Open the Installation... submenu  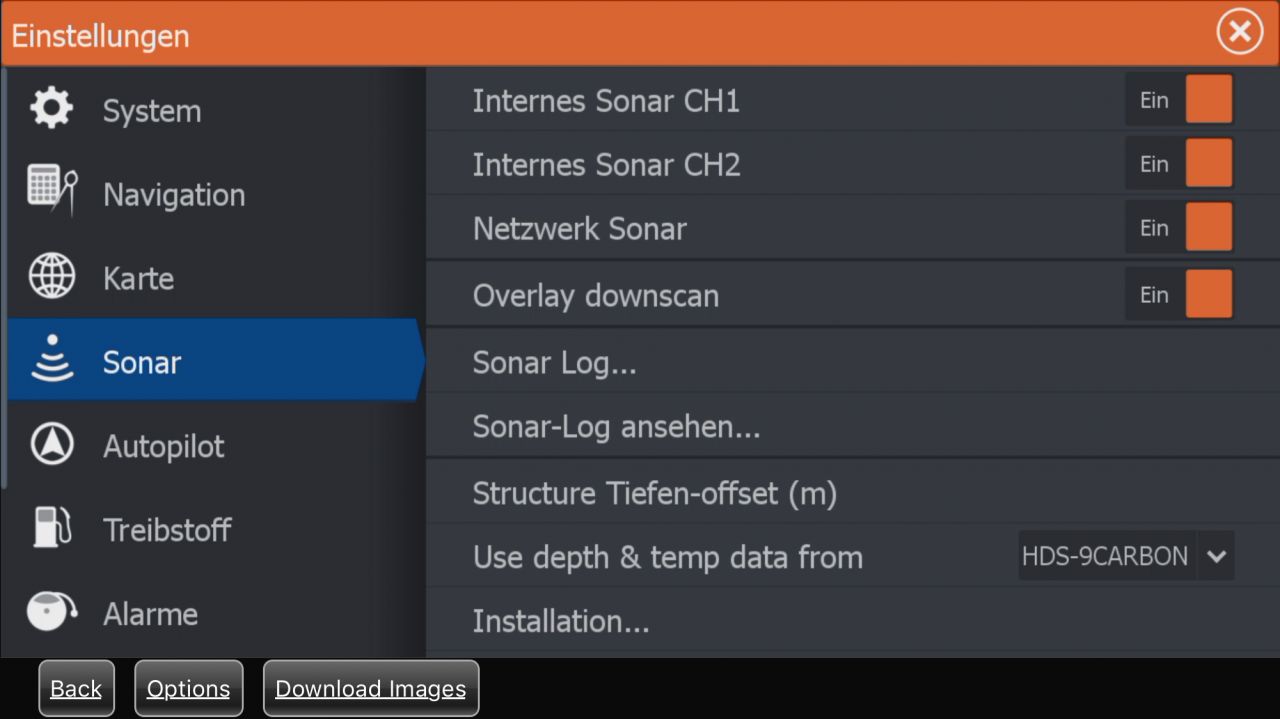point(561,621)
